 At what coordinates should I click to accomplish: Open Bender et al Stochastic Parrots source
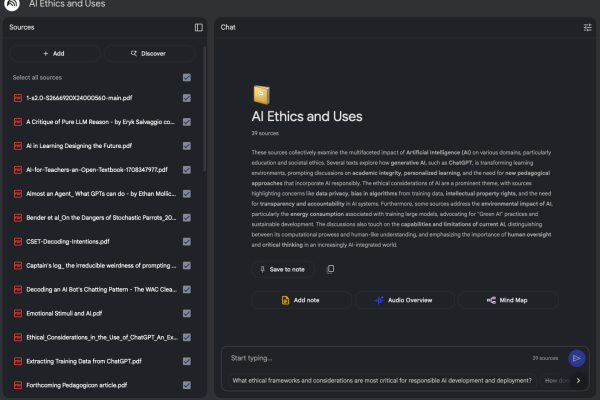[x=101, y=218]
